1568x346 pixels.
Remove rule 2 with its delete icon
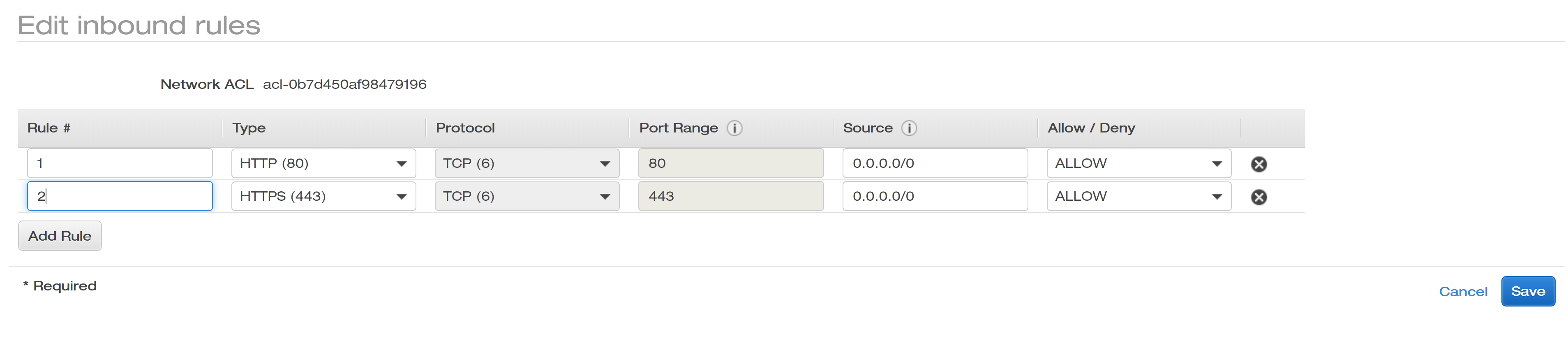click(x=1258, y=197)
